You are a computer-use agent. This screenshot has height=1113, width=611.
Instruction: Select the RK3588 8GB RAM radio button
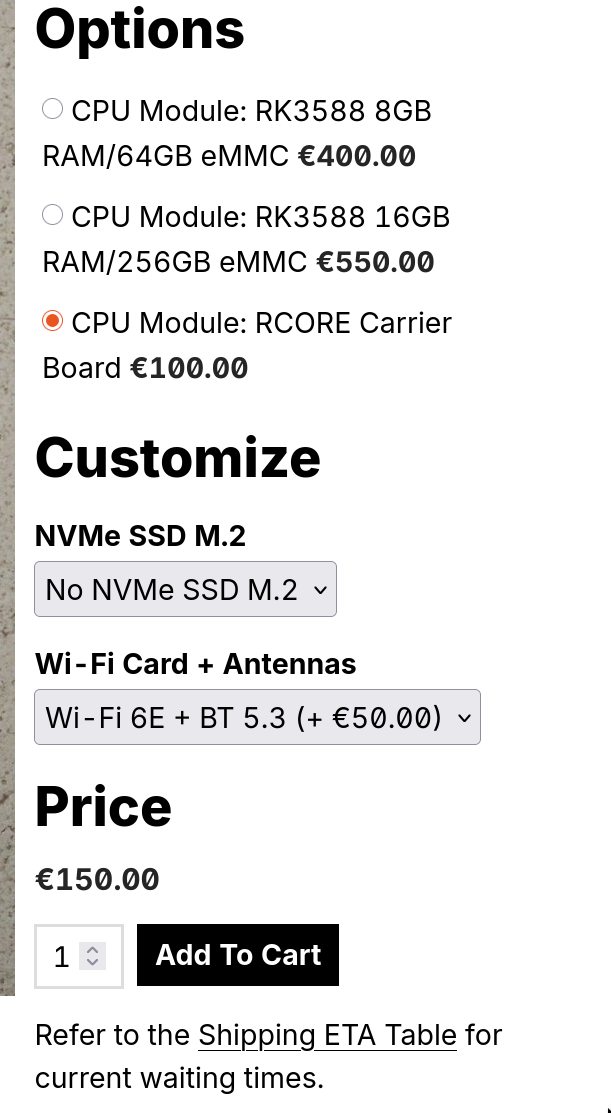click(52, 109)
